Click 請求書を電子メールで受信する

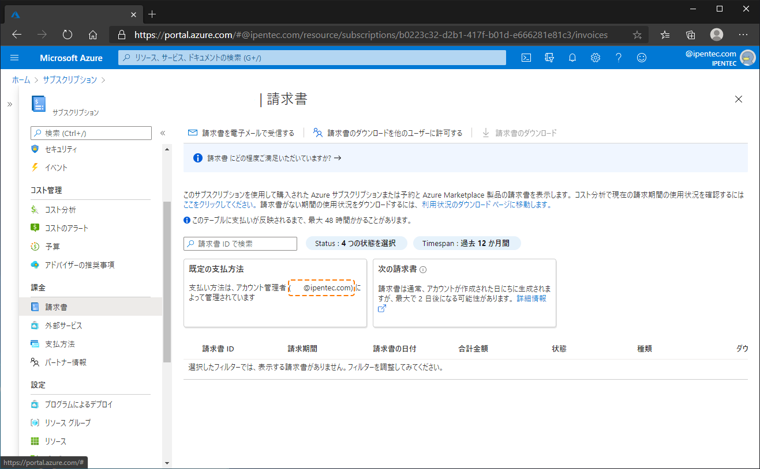(x=241, y=133)
